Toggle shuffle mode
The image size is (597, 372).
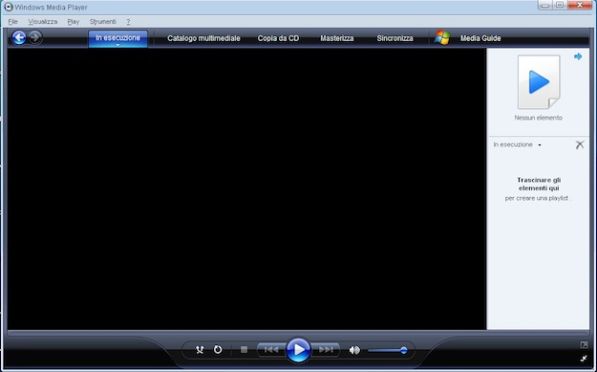[x=200, y=350]
